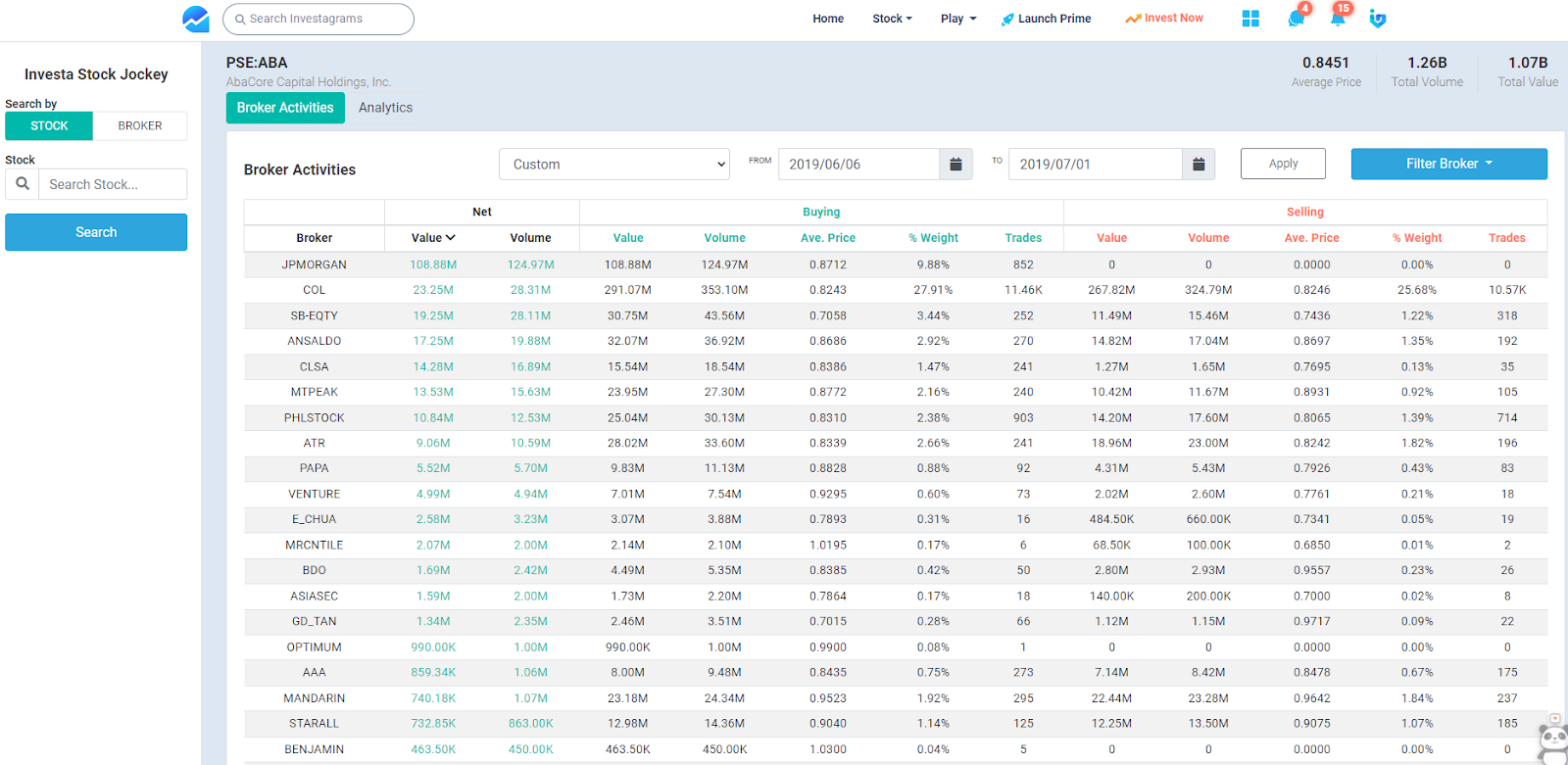Open the TO date calendar picker
Viewport: 1568px width, 765px height.
[1198, 165]
